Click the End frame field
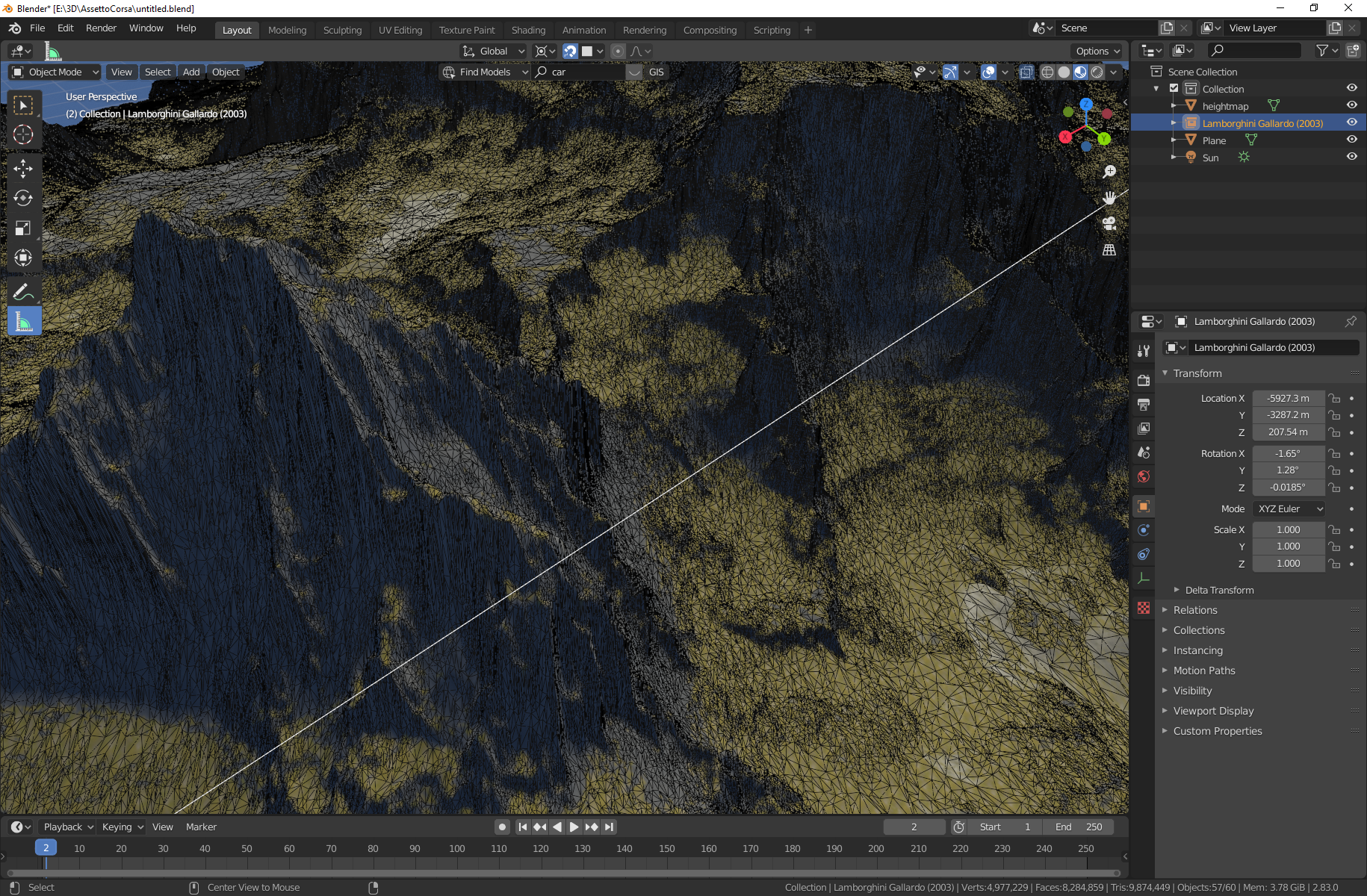The image size is (1367, 896). pyautogui.click(x=1079, y=827)
